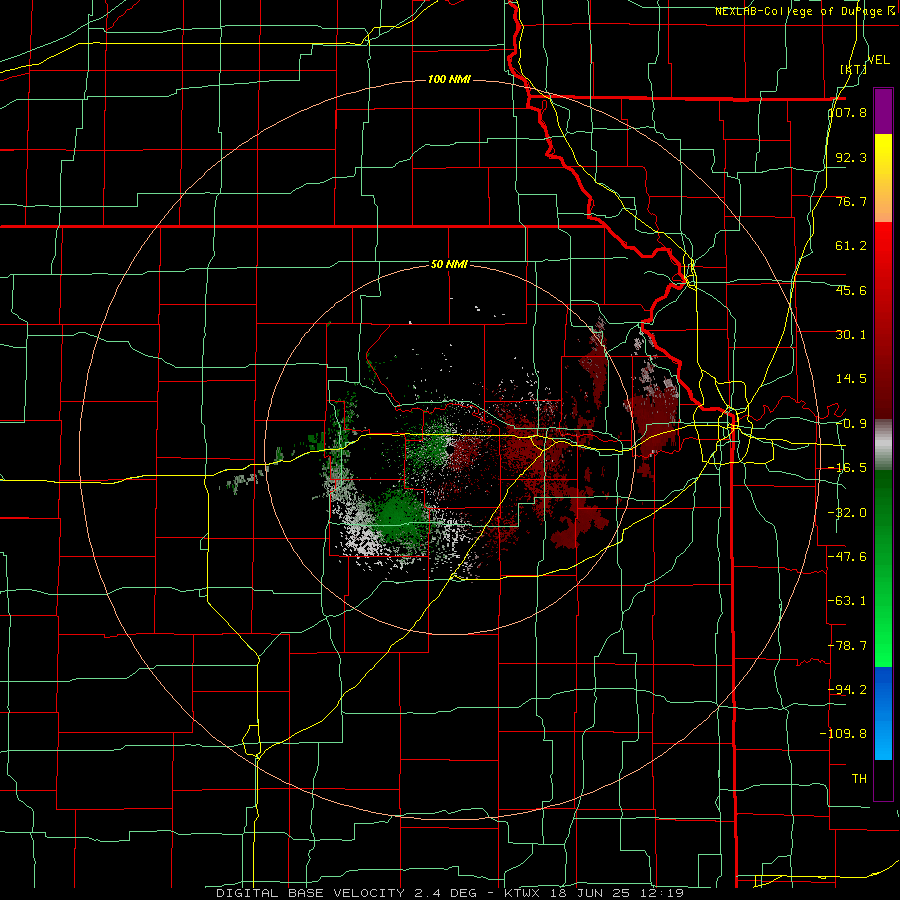The height and width of the screenshot is (900, 900).
Task: Click the DIGITAL BASE VELOCITY product title
Action: coord(311,893)
